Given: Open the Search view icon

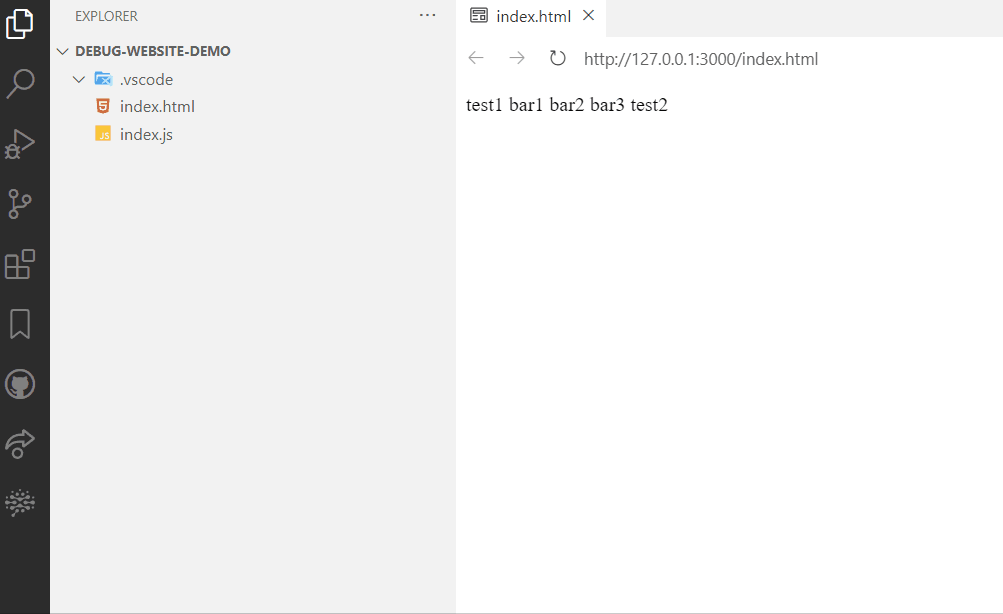Looking at the screenshot, I should (20, 84).
